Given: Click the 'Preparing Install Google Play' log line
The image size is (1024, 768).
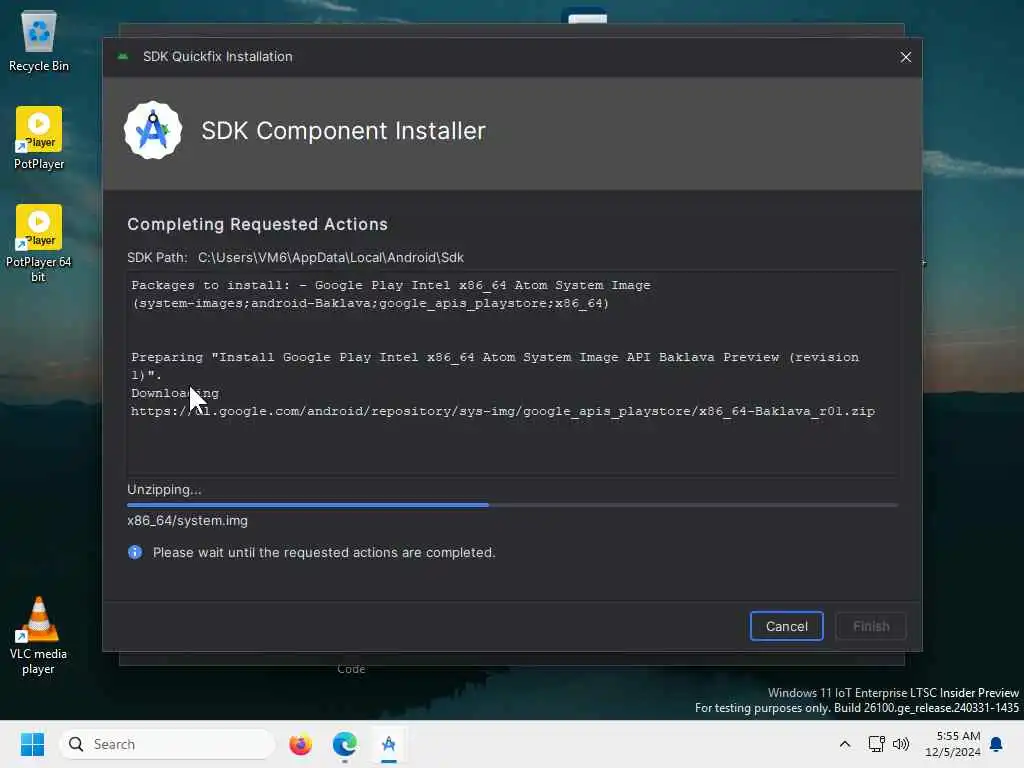Looking at the screenshot, I should 495,357.
